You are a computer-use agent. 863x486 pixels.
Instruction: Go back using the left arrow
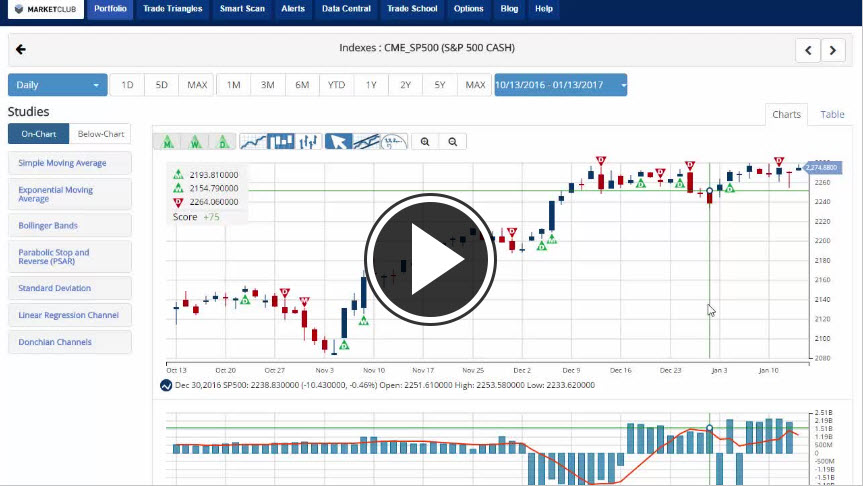tap(21, 50)
